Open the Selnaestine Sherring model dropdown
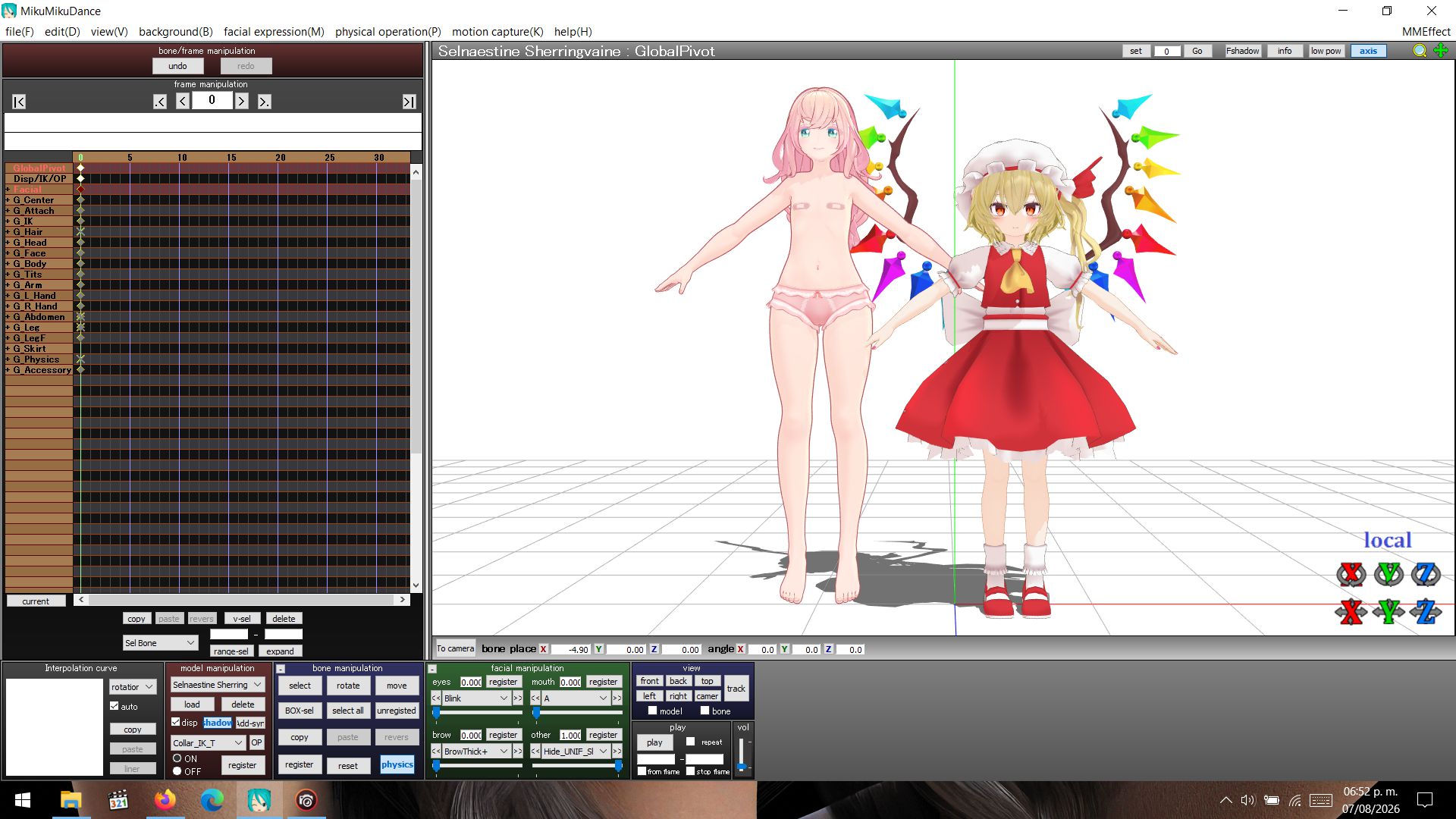 pyautogui.click(x=217, y=685)
